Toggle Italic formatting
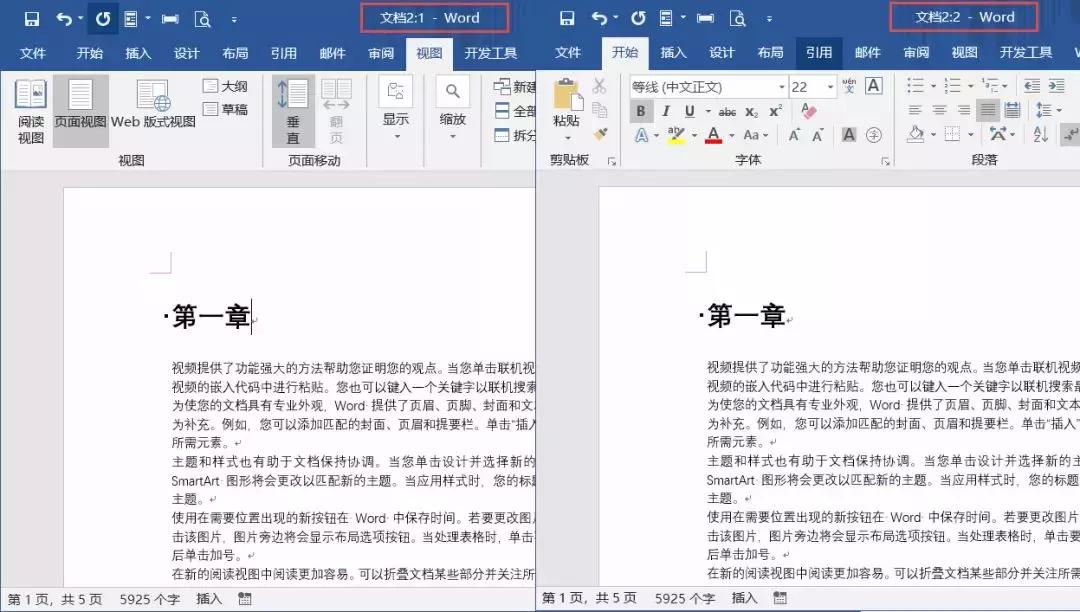This screenshot has width=1080, height=612. (665, 110)
